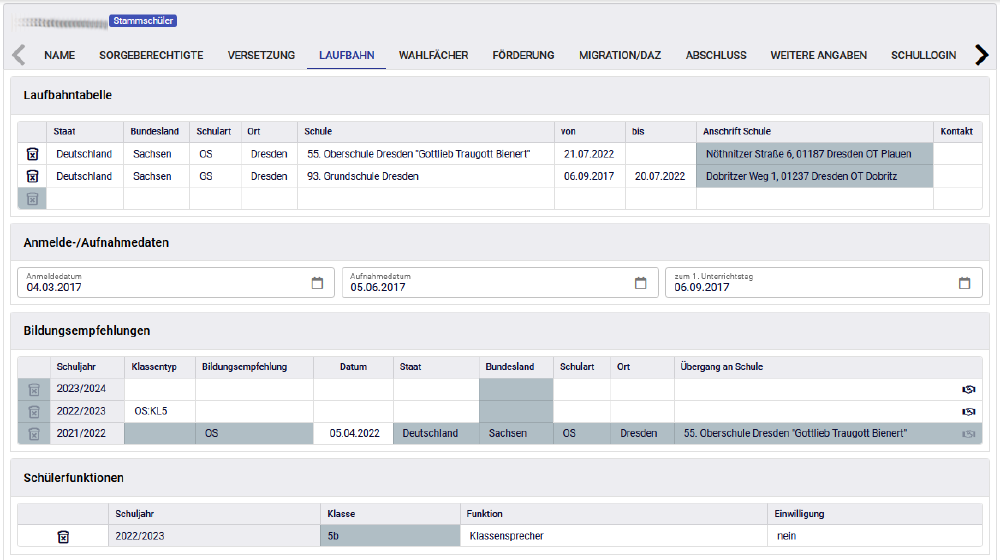Viewport: 1000px width, 560px height.
Task: Click handshake icon in 2023/2024 row
Action: click(967, 389)
